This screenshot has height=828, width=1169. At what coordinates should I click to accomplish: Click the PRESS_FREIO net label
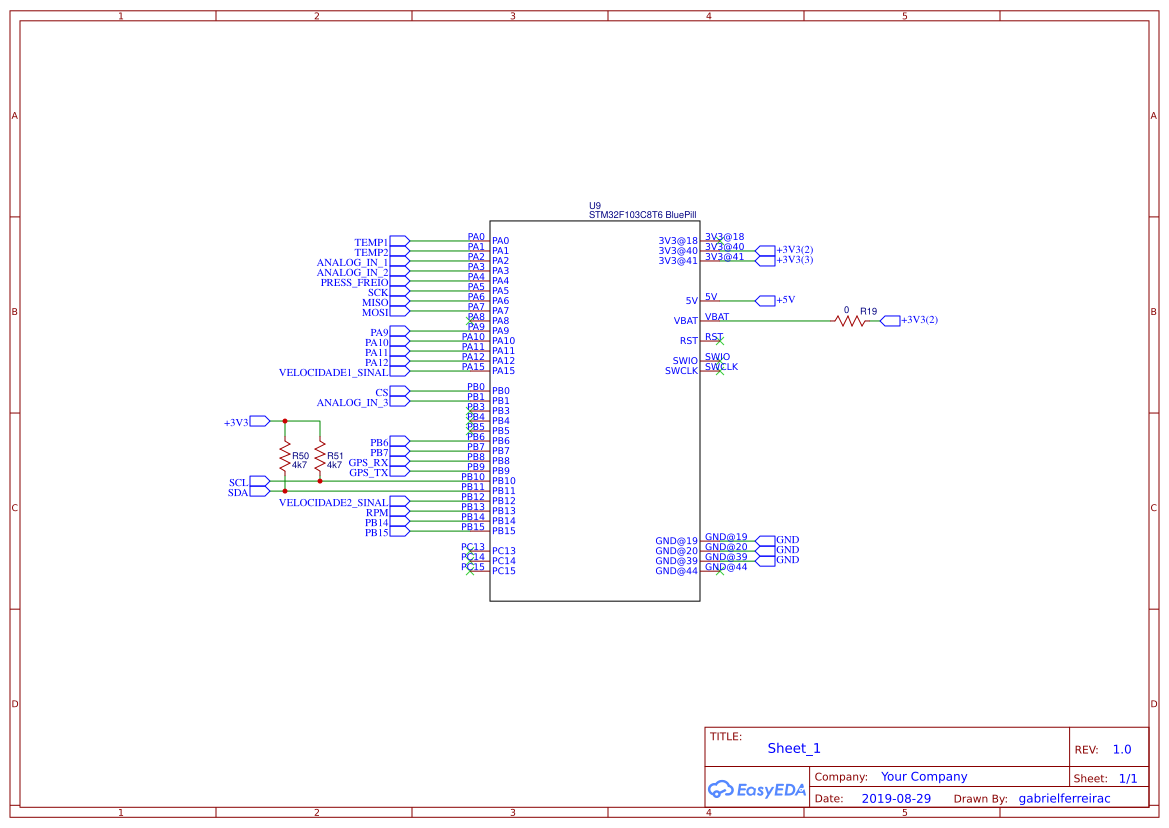[354, 282]
